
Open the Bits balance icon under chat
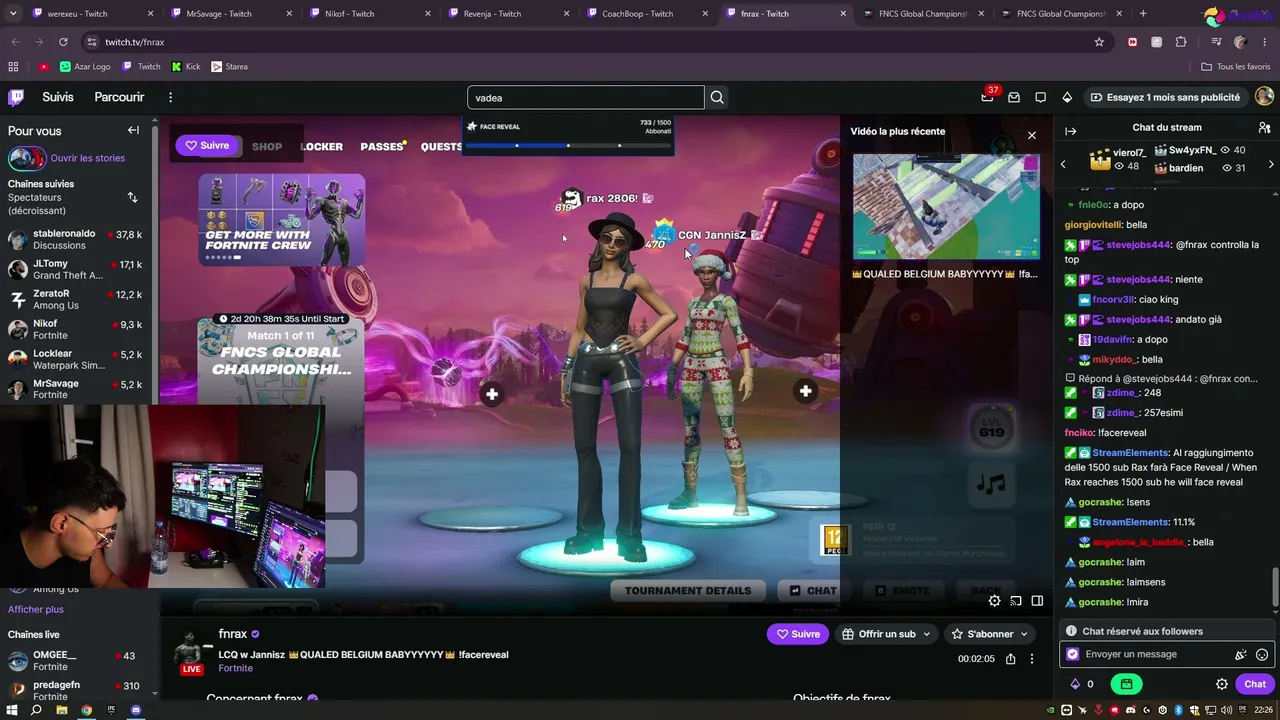pyautogui.click(x=1075, y=684)
